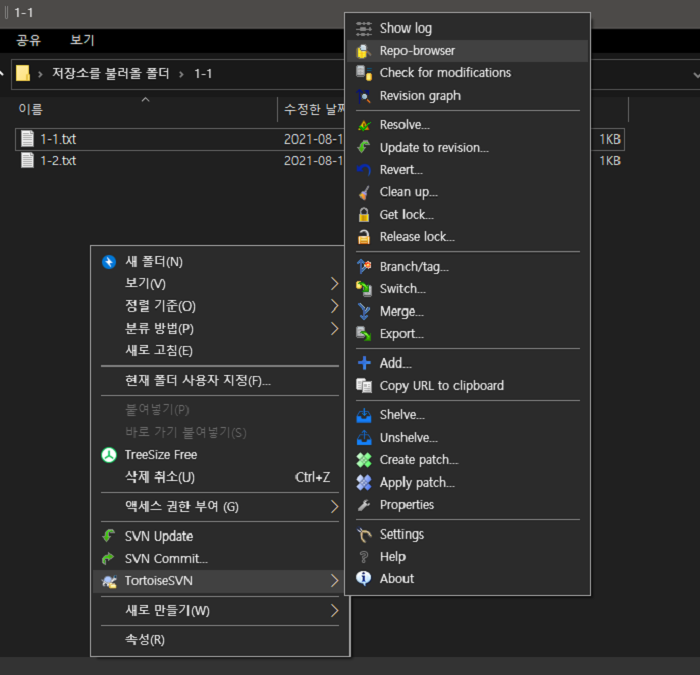The image size is (700, 675).
Task: Click the SVN Update icon
Action: pyautogui.click(x=109, y=536)
